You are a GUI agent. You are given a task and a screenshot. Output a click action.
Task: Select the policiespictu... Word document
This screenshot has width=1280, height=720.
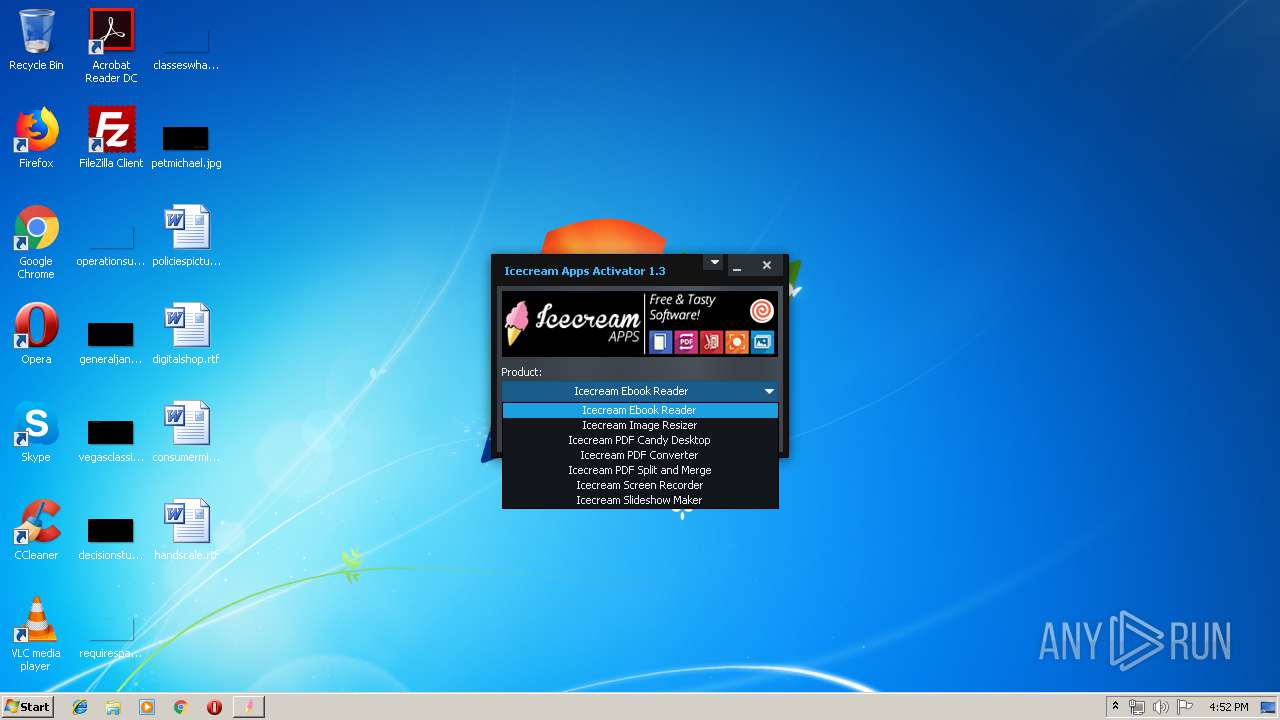click(186, 236)
